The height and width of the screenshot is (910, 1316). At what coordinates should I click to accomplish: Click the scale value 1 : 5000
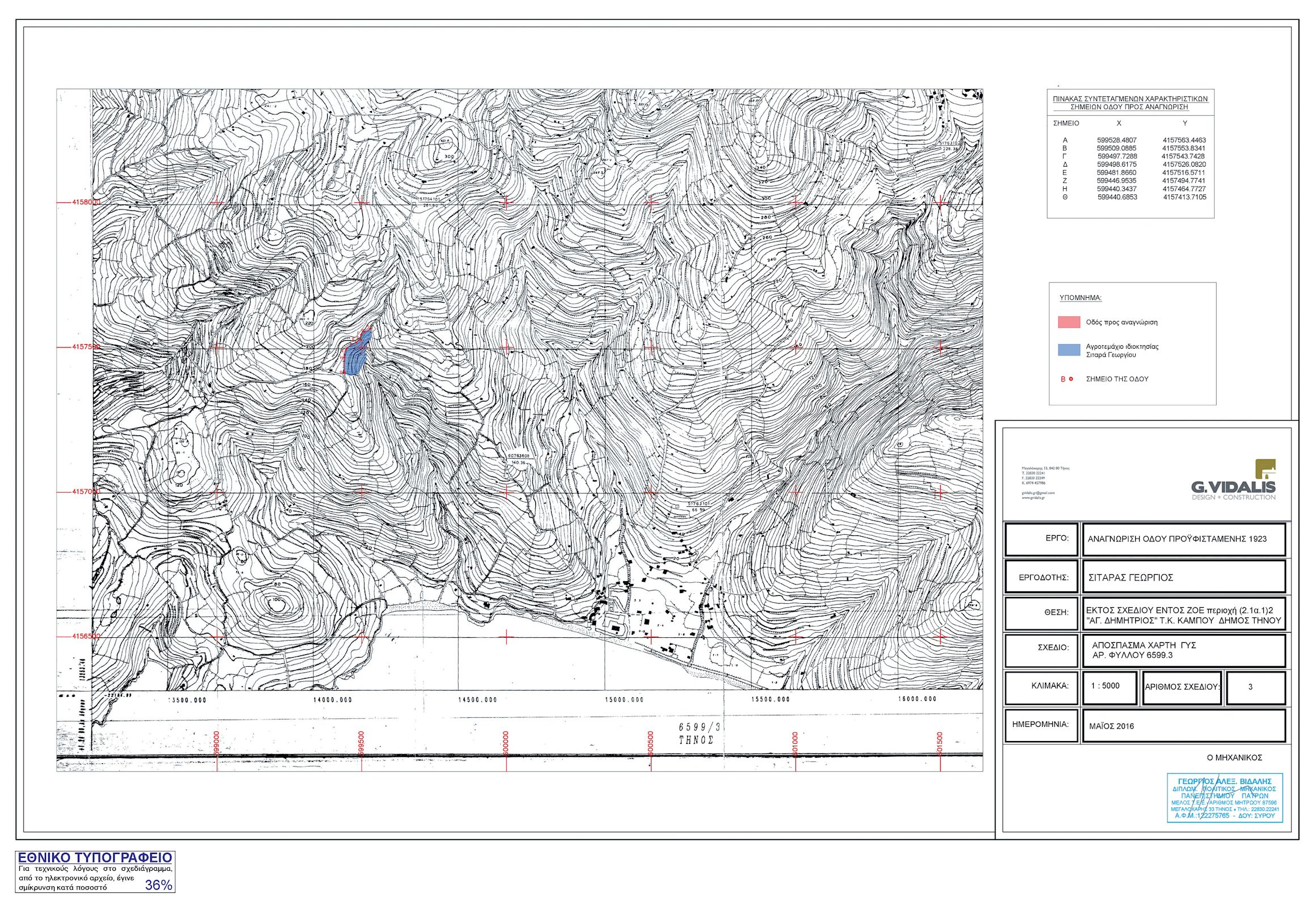(x=1105, y=685)
